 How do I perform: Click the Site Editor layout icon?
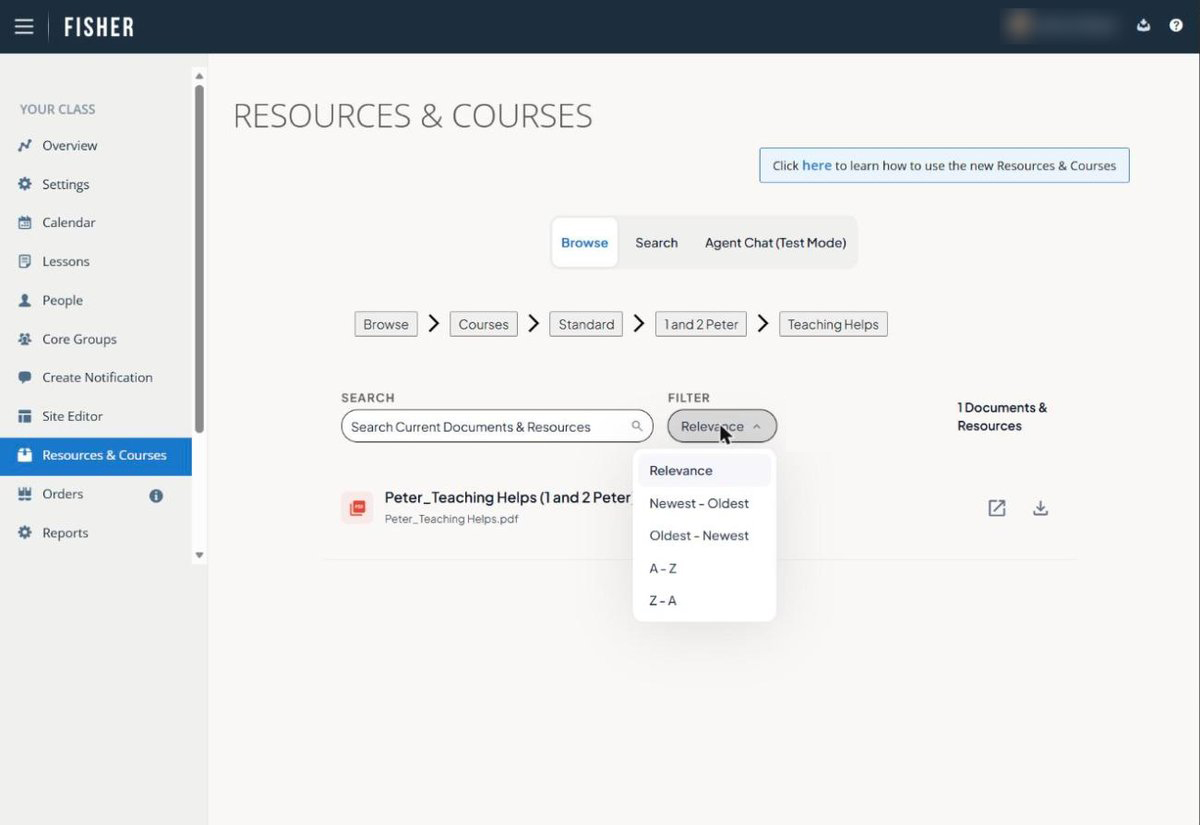pyautogui.click(x=25, y=417)
